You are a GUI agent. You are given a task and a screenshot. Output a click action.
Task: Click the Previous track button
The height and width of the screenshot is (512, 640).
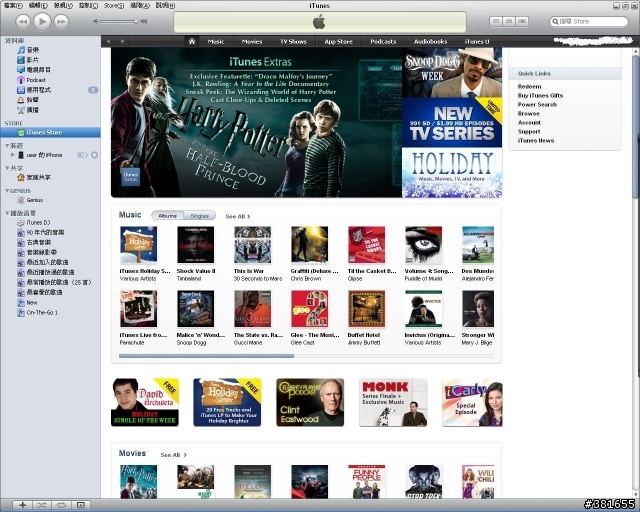(x=23, y=22)
